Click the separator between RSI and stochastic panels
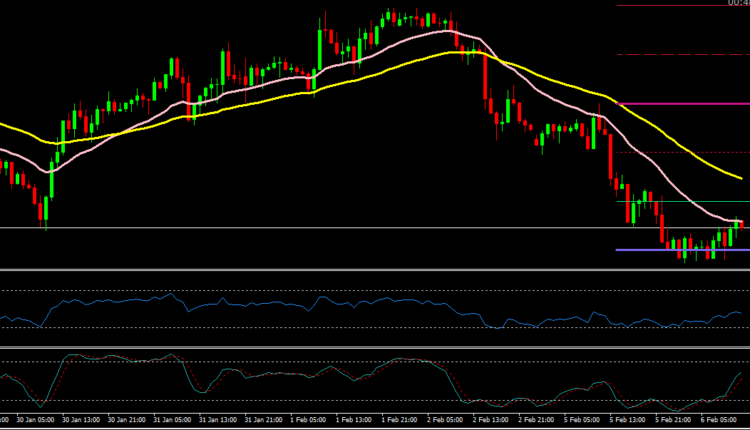750x430 pixels. pyautogui.click(x=375, y=348)
